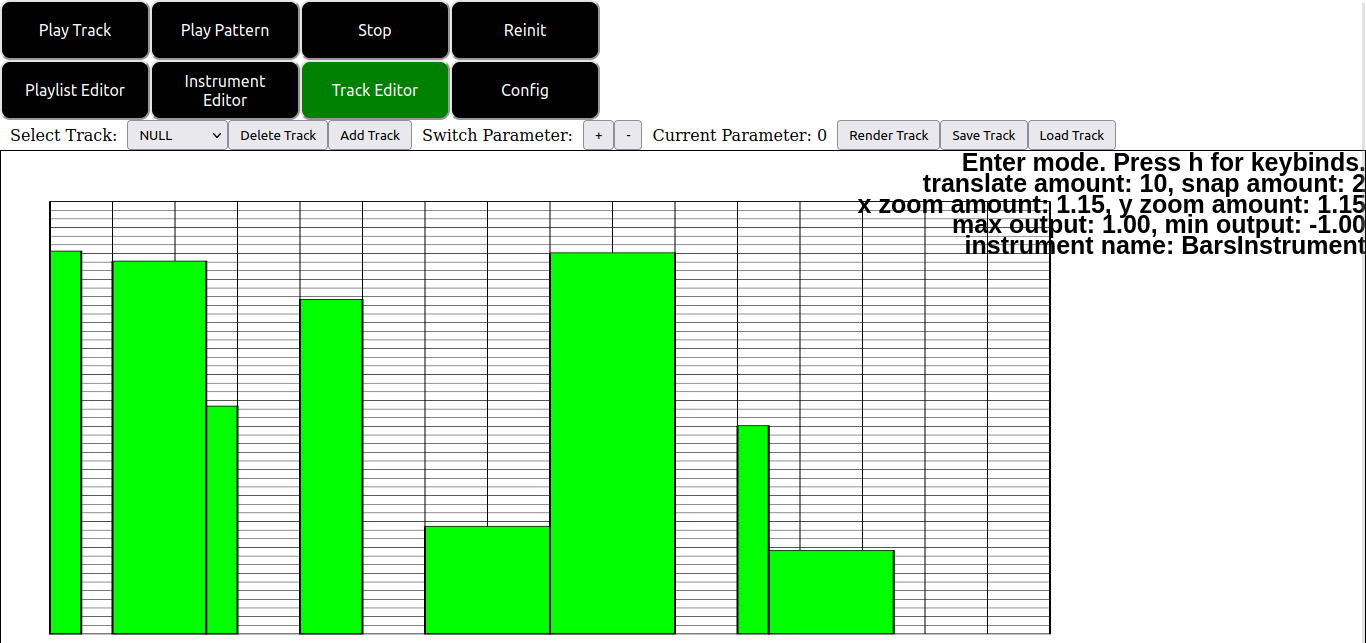Save the track to file
The height and width of the screenshot is (643, 1366).
pos(984,135)
